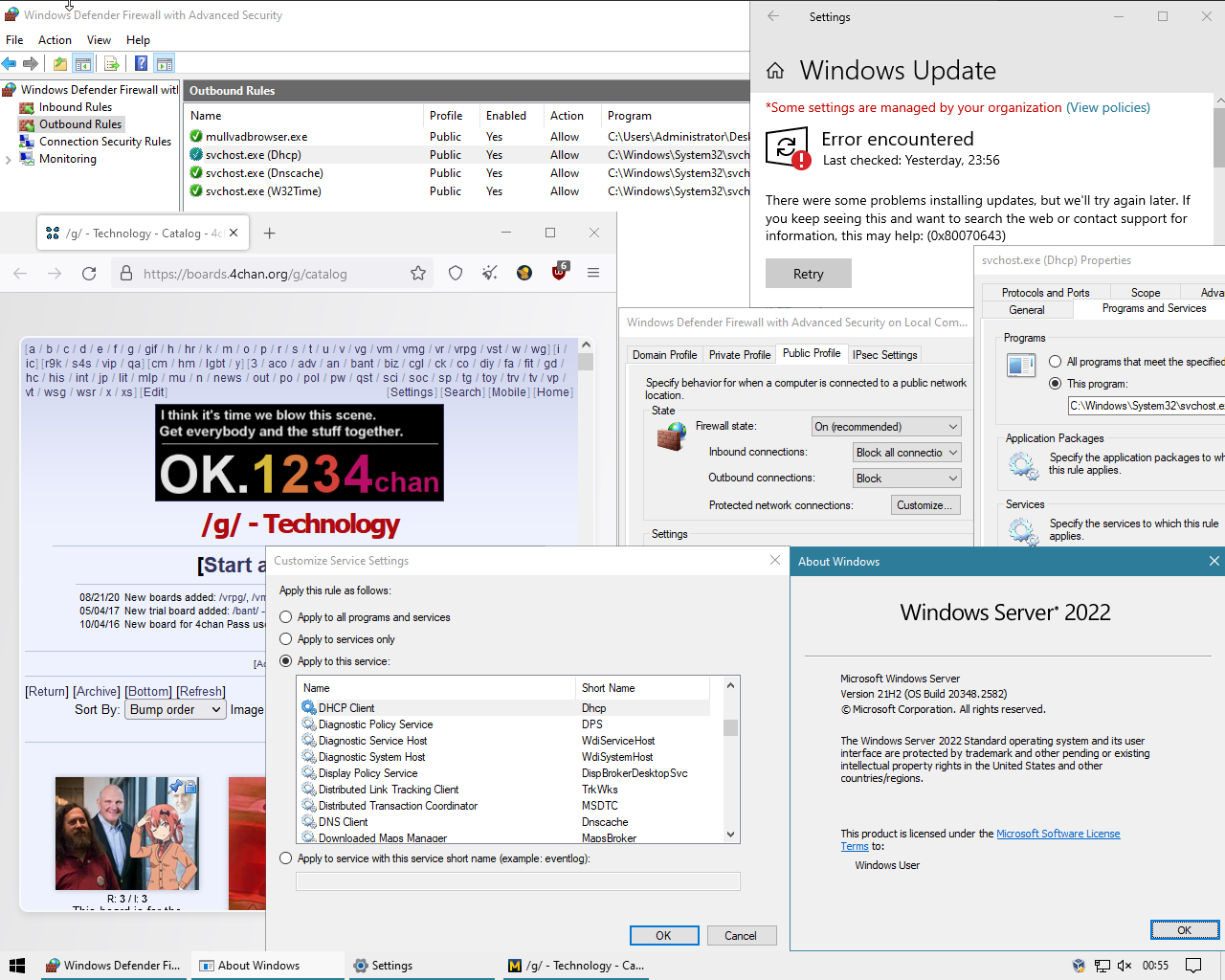
Task: Select Connection Security Rules tree item
Action: click(x=105, y=142)
